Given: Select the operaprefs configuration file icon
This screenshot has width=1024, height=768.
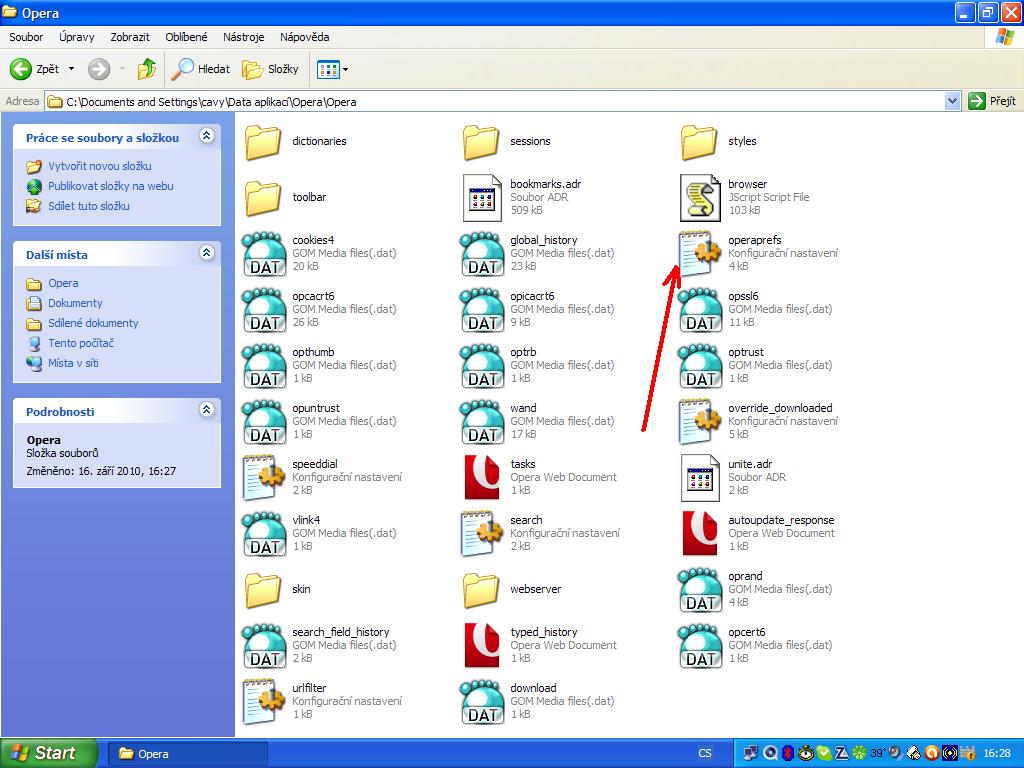Looking at the screenshot, I should click(700, 254).
